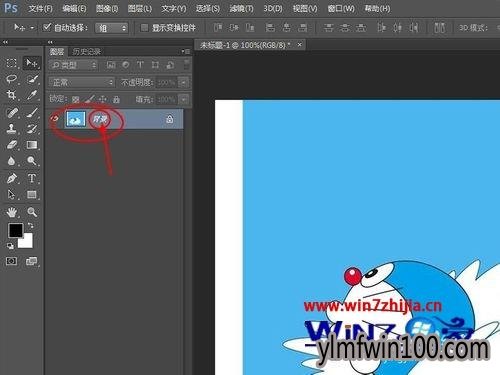Screen dimensions: 500x375
Task: Select the Rectangular Marquee tool
Action: pyautogui.click(x=12, y=63)
